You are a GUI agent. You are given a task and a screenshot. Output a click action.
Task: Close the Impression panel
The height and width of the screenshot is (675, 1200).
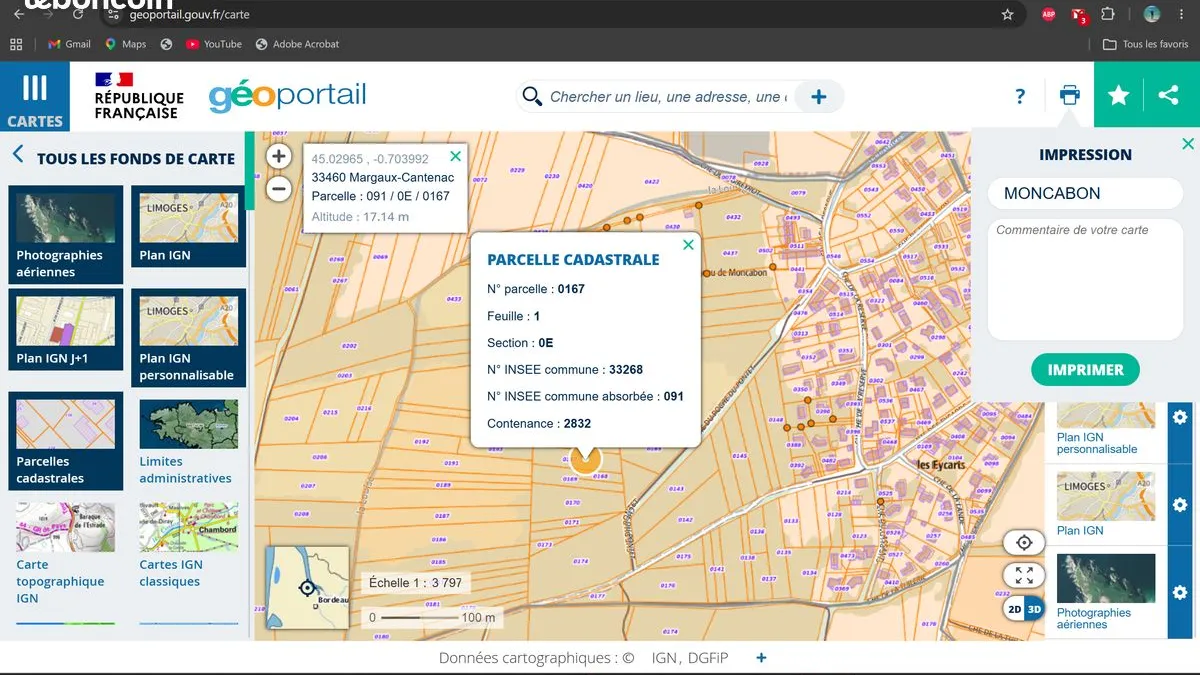(x=1188, y=144)
